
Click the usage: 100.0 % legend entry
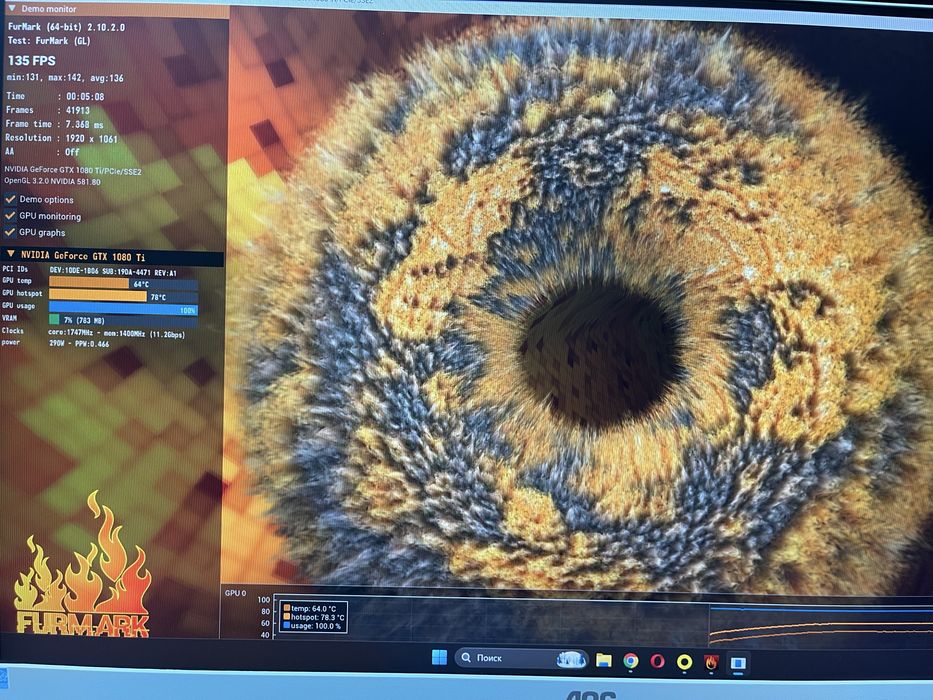(x=312, y=626)
